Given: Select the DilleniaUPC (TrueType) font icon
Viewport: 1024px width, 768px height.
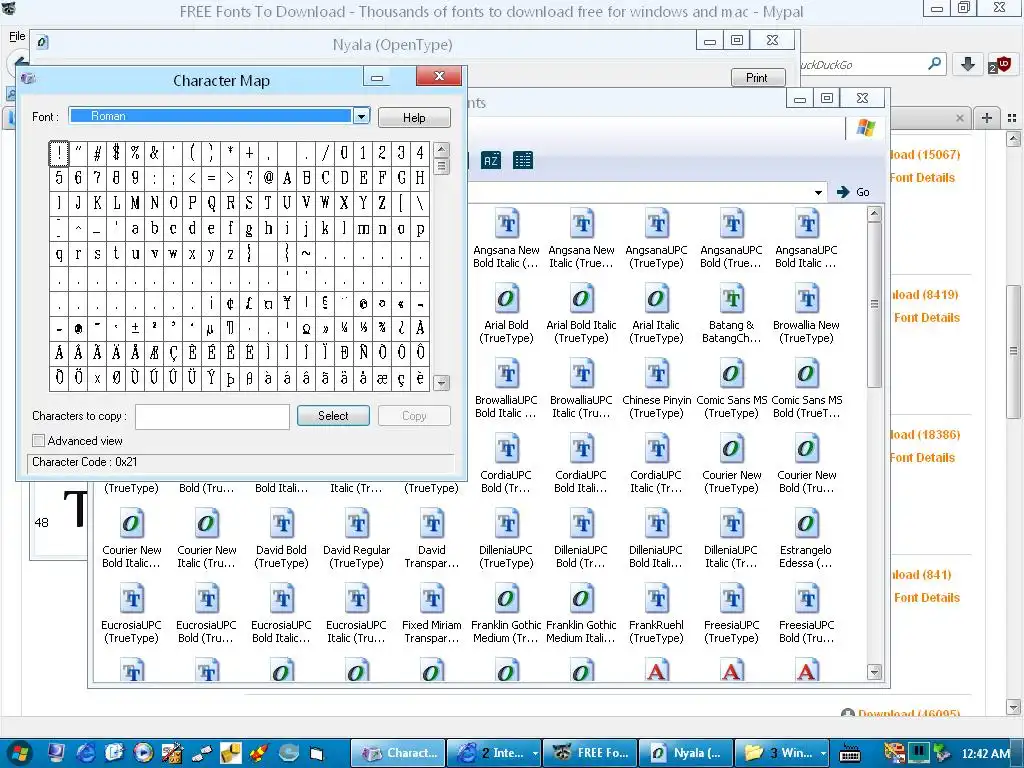Looking at the screenshot, I should tap(506, 524).
